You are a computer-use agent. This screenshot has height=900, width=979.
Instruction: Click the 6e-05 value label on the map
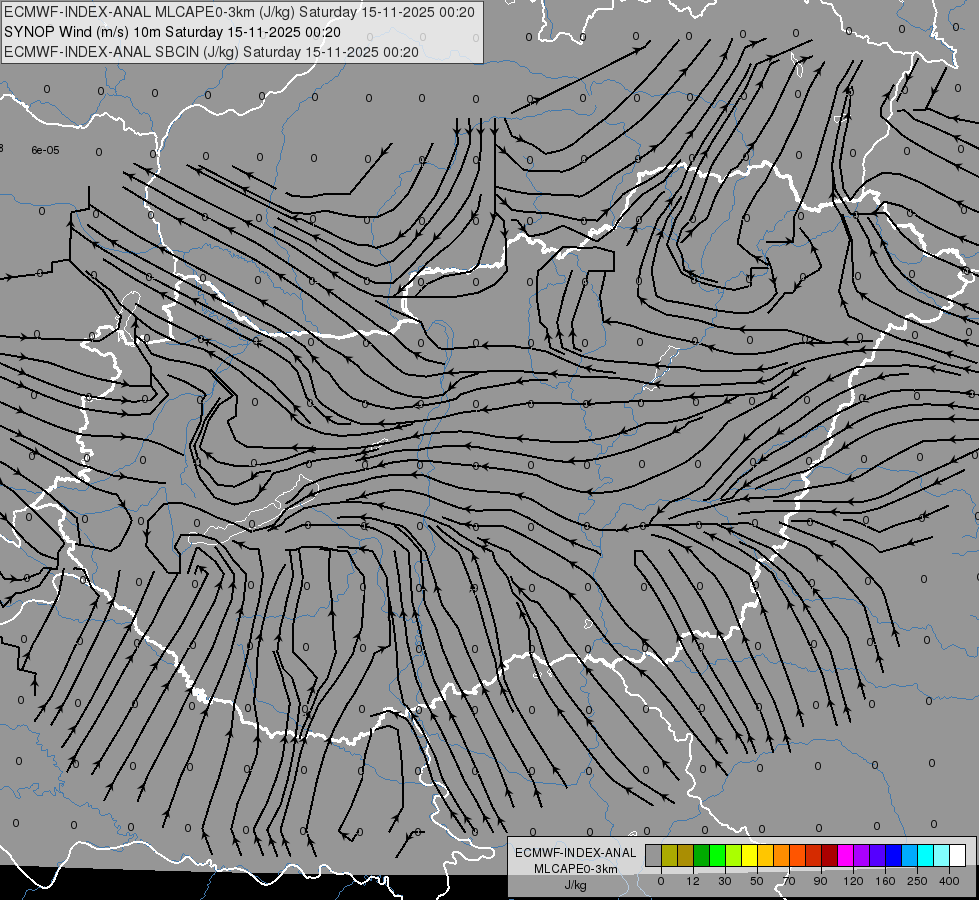tap(46, 150)
